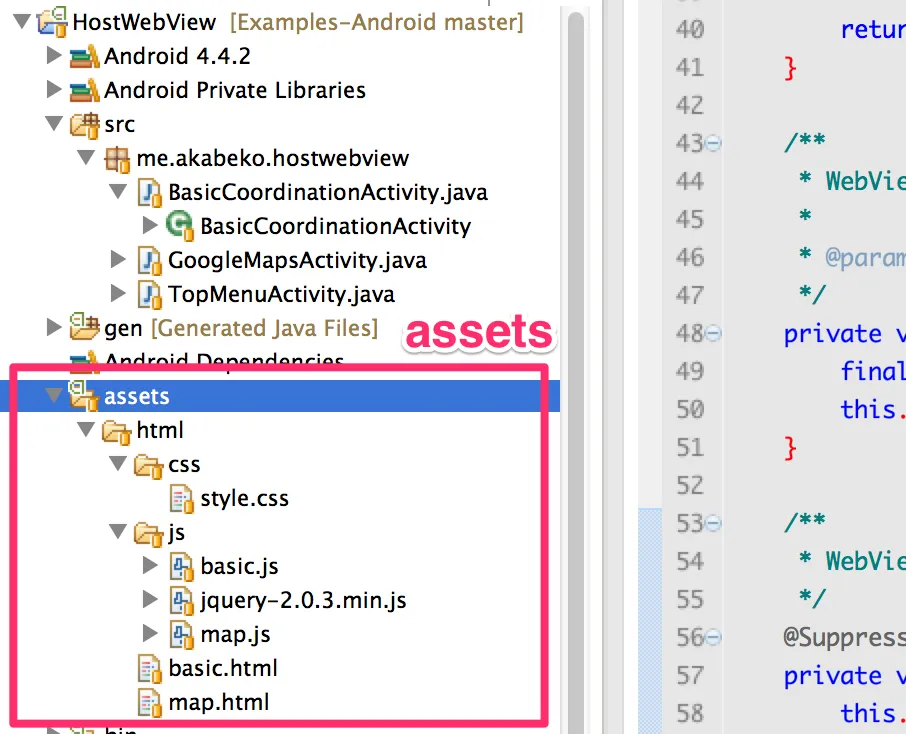Collapse the src folder

(x=53, y=124)
